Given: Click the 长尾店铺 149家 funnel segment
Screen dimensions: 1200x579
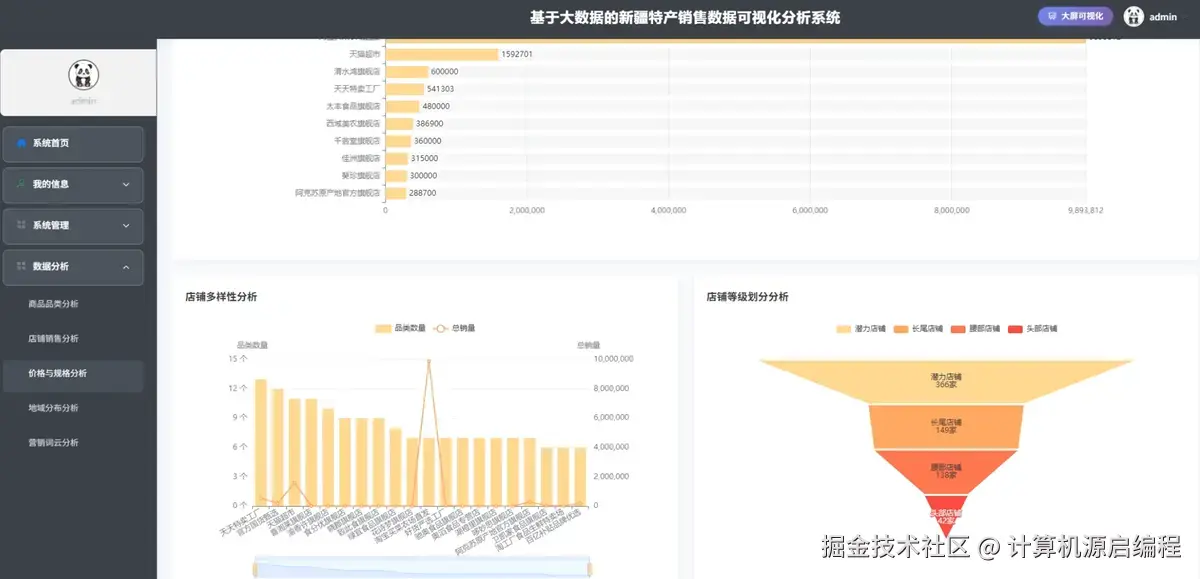Looking at the screenshot, I should pos(946,427).
